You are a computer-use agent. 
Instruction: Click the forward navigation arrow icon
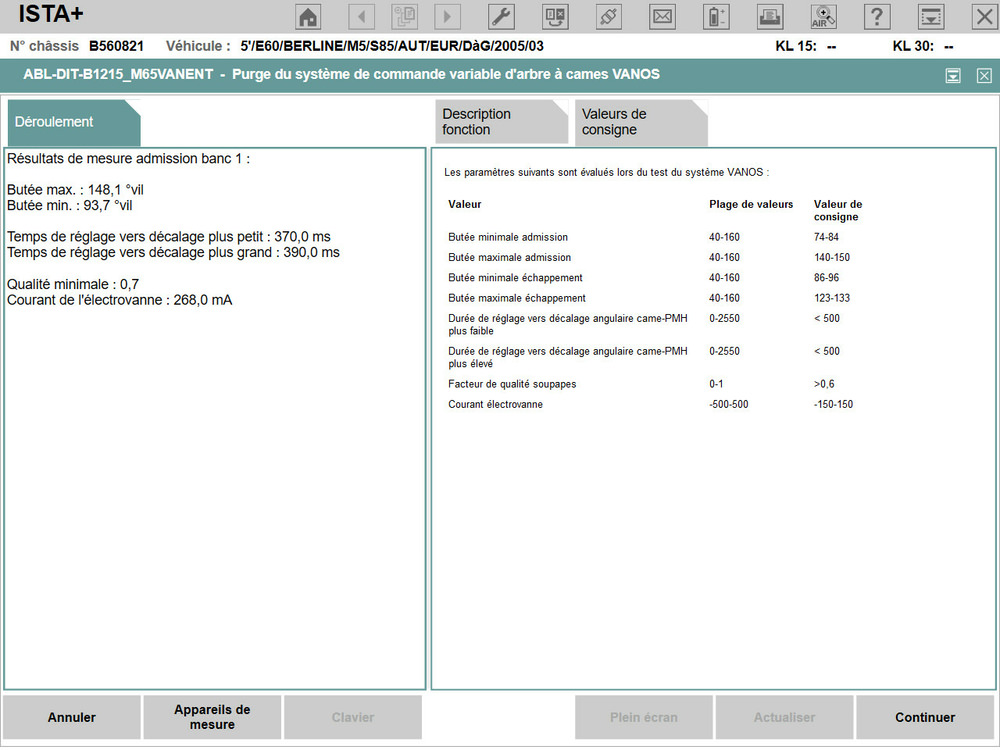click(447, 17)
